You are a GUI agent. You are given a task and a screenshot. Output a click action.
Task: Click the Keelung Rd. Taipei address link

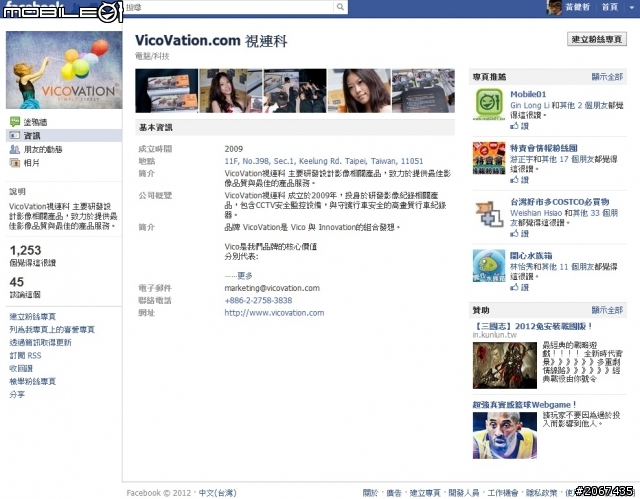click(324, 161)
